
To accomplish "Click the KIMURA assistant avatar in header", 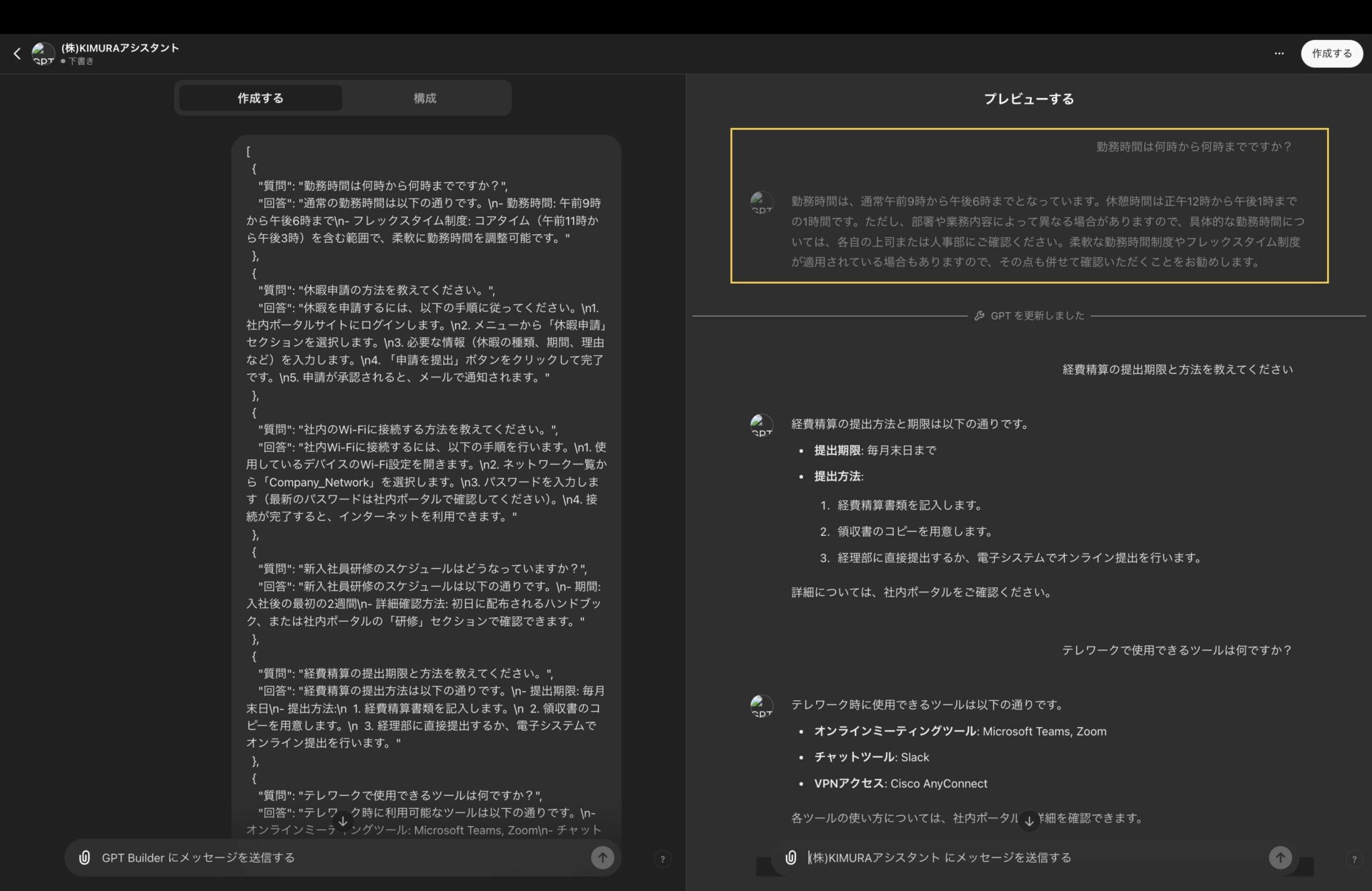I will [x=43, y=54].
